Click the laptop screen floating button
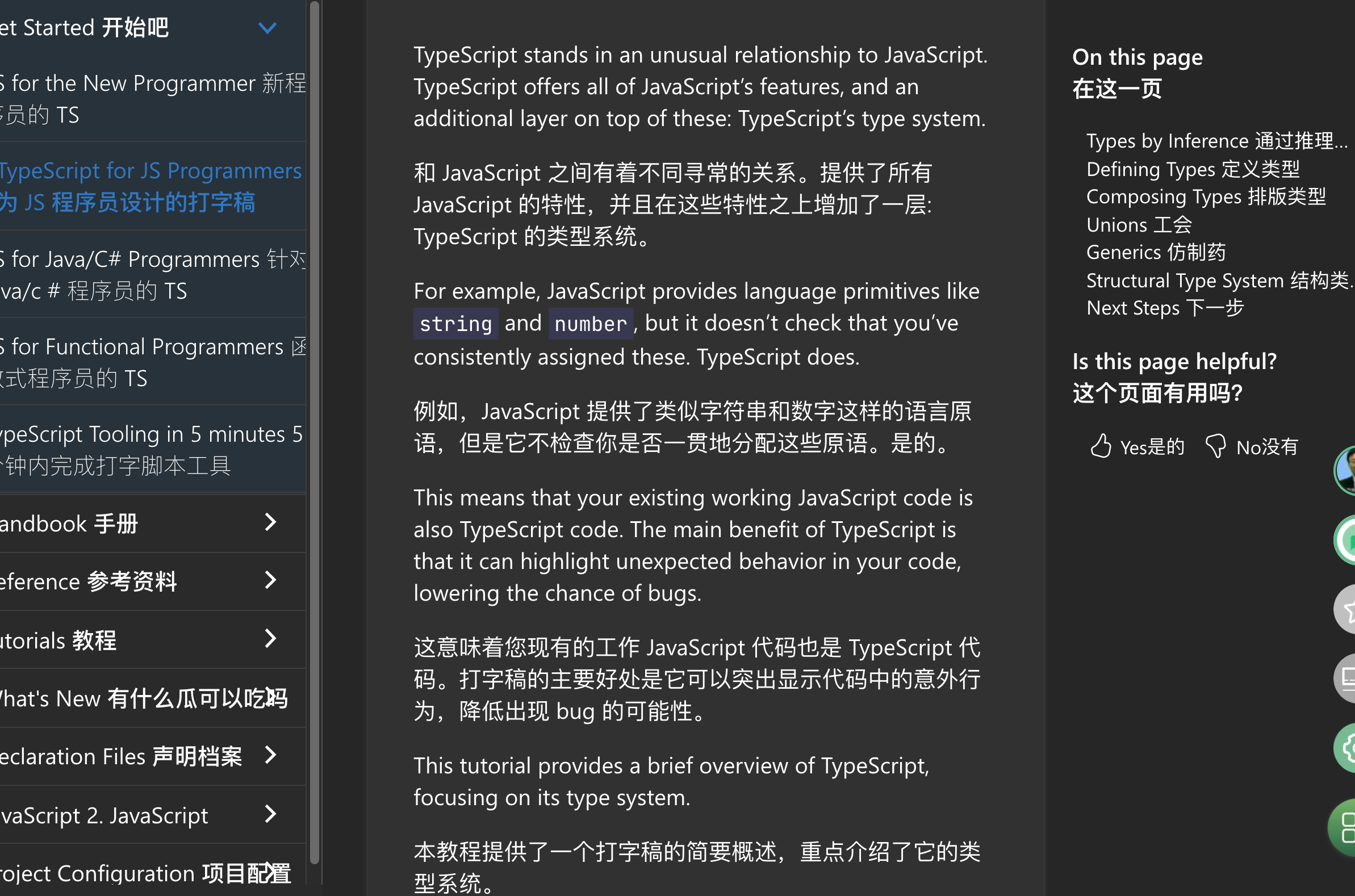The width and height of the screenshot is (1355, 896). click(1347, 679)
